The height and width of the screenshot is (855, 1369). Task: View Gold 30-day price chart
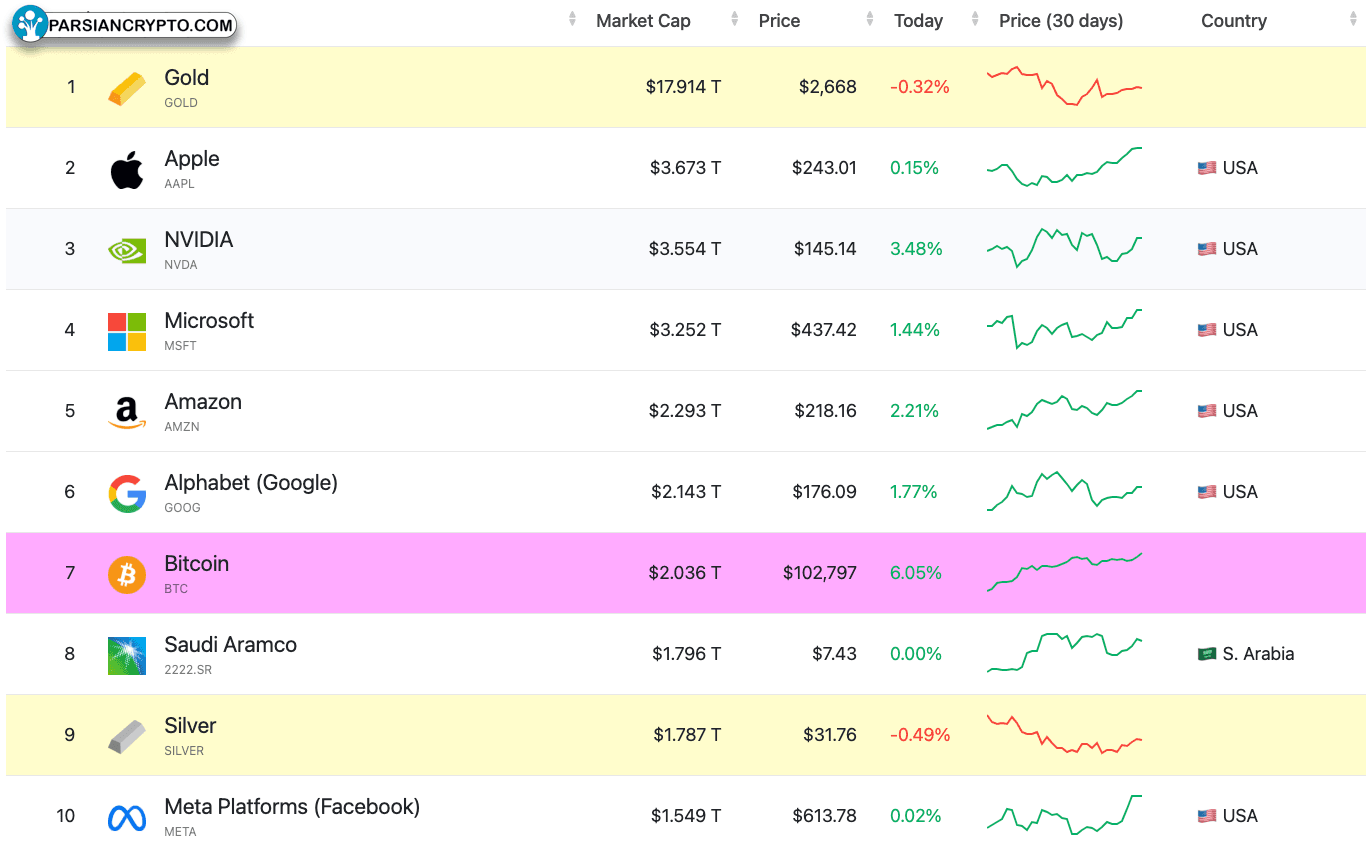(1064, 86)
